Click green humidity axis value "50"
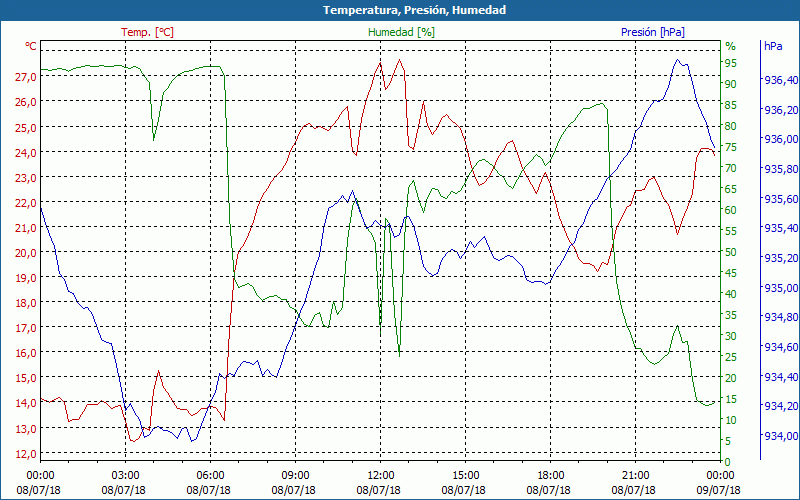The width and height of the screenshot is (800, 500). coord(731,252)
